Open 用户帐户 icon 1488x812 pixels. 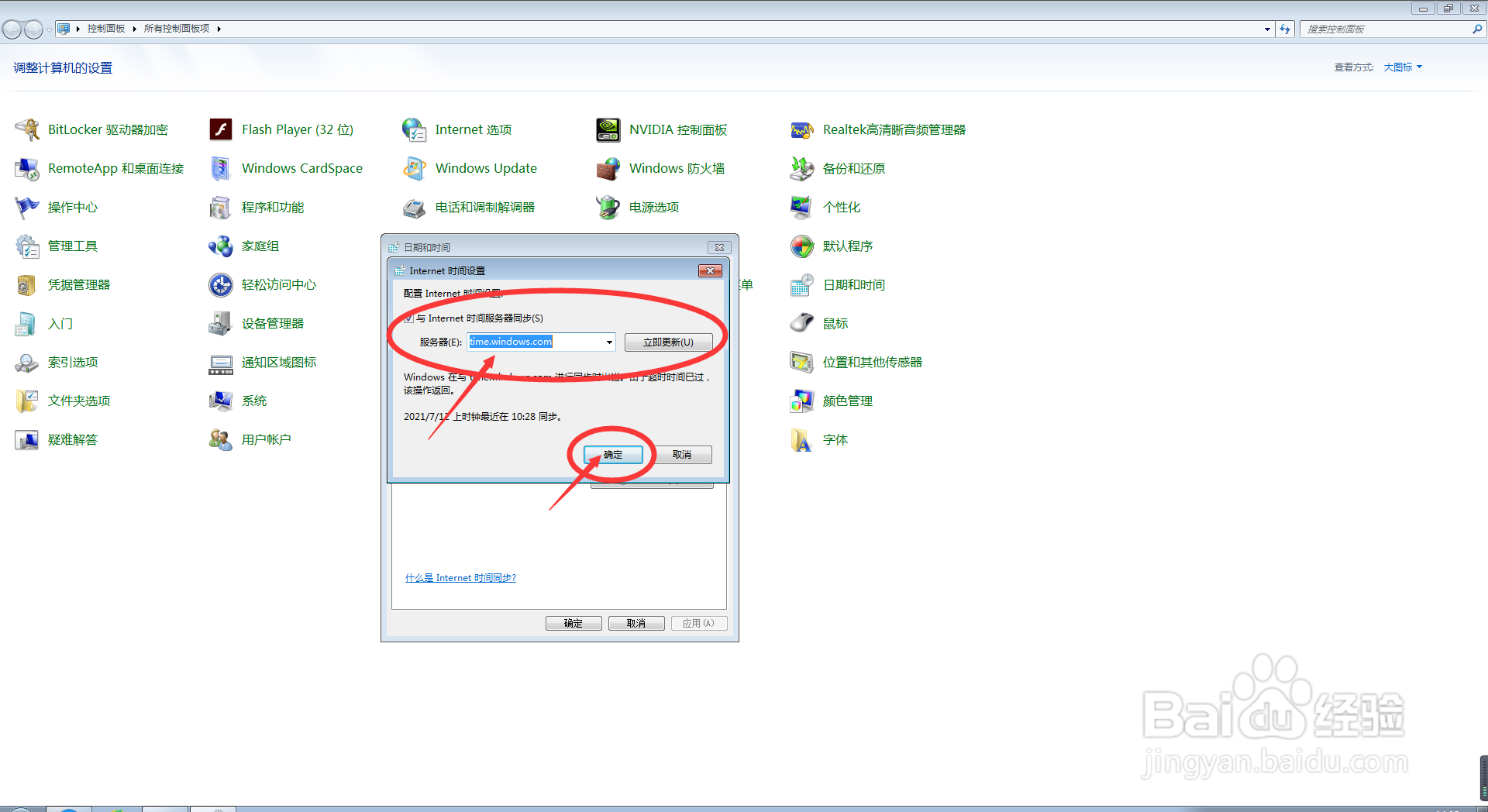pyautogui.click(x=221, y=439)
